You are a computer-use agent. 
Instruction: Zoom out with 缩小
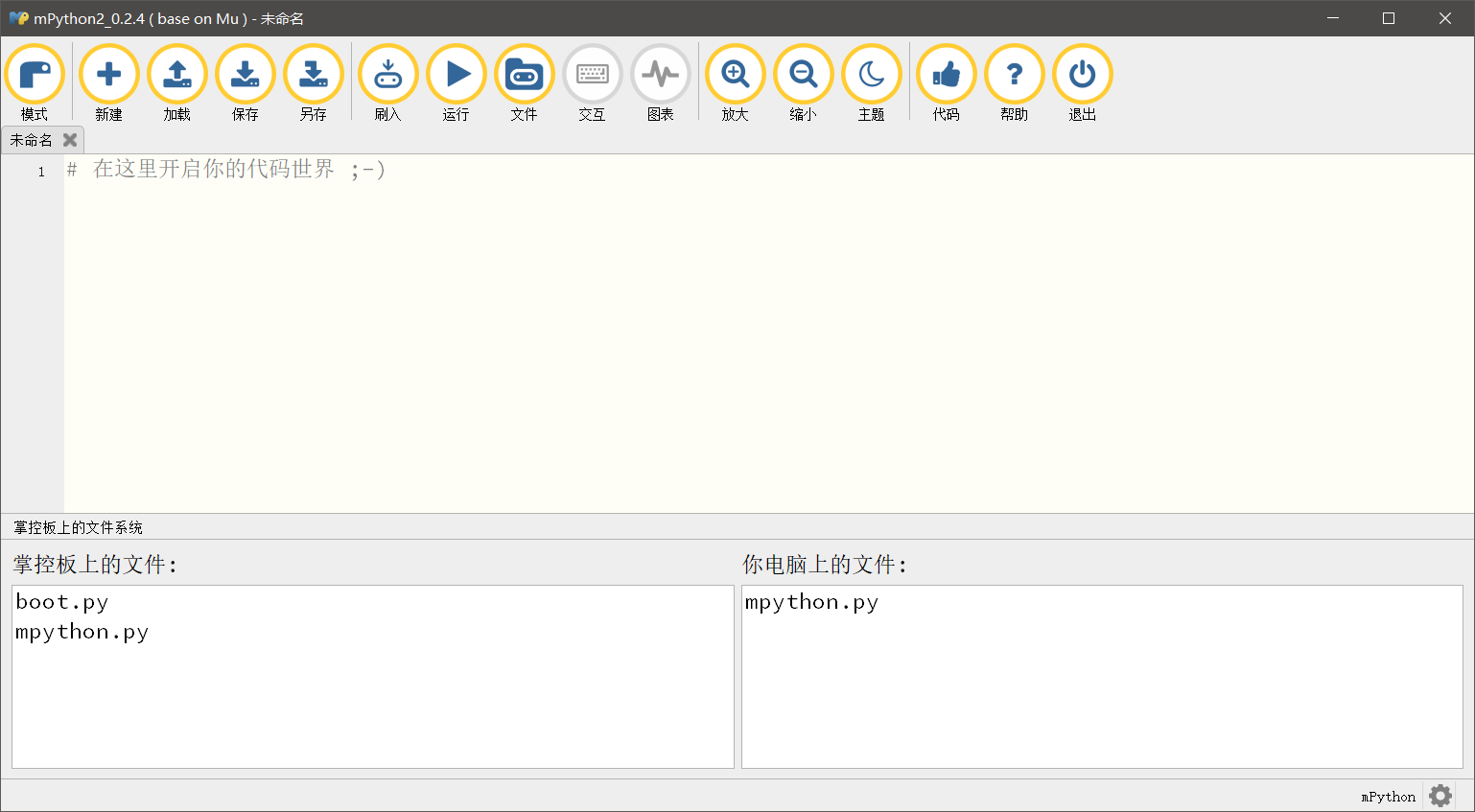point(804,82)
